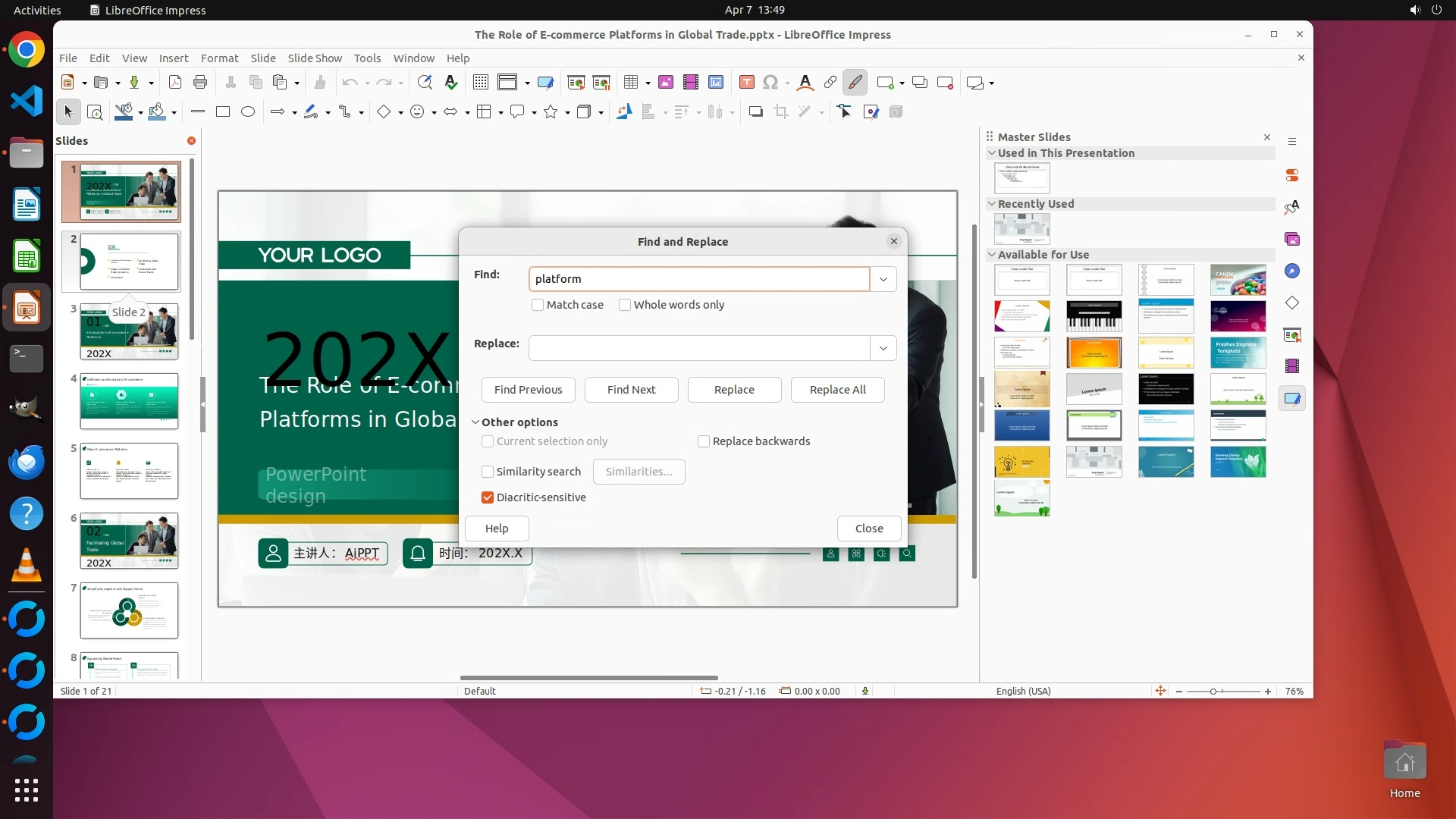This screenshot has height=819, width=1456.
Task: Open the Format menu
Action: [219, 58]
